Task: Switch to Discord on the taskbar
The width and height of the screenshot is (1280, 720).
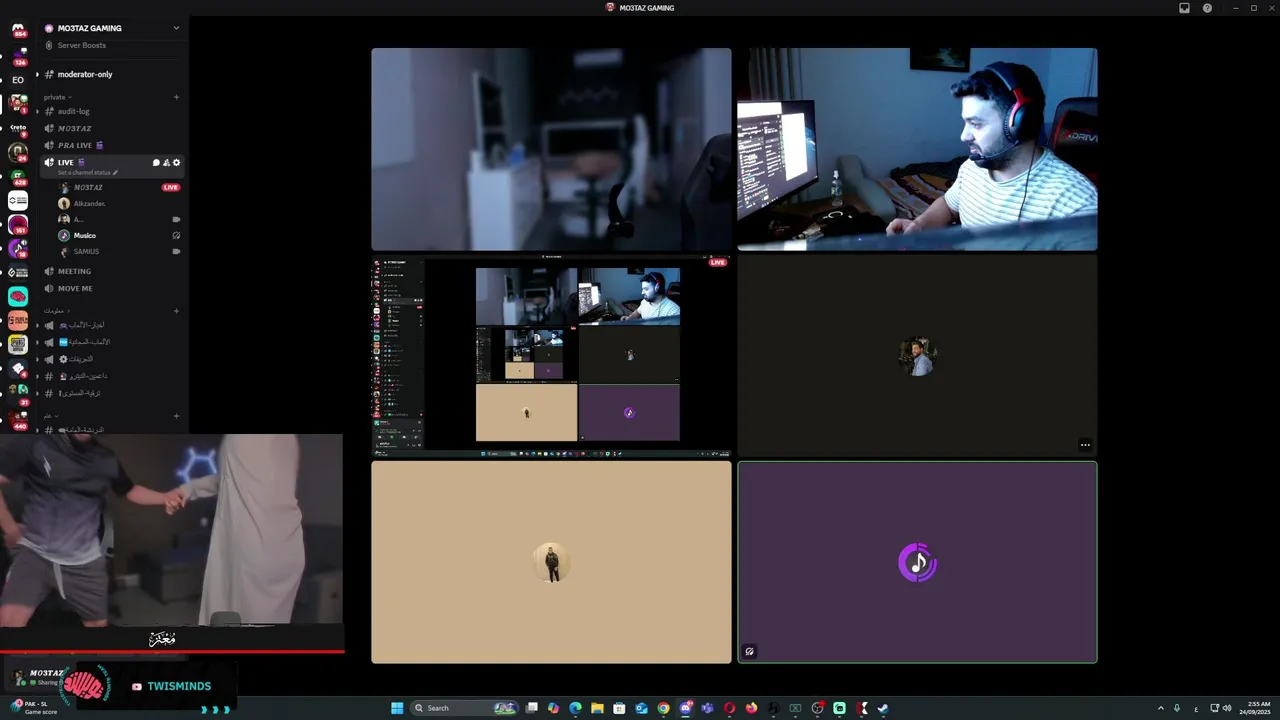Action: click(685, 708)
